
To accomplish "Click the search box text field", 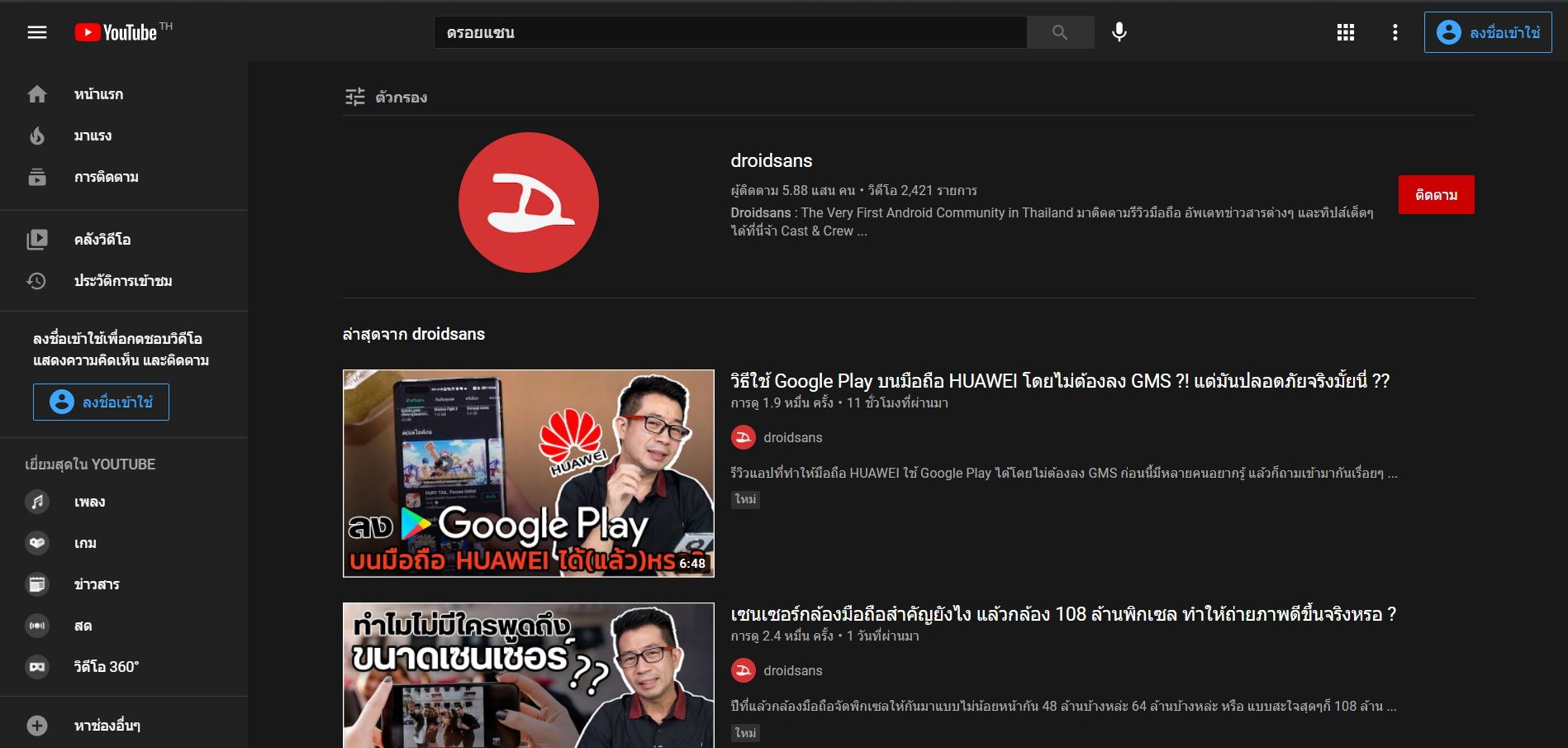I will pyautogui.click(x=730, y=32).
